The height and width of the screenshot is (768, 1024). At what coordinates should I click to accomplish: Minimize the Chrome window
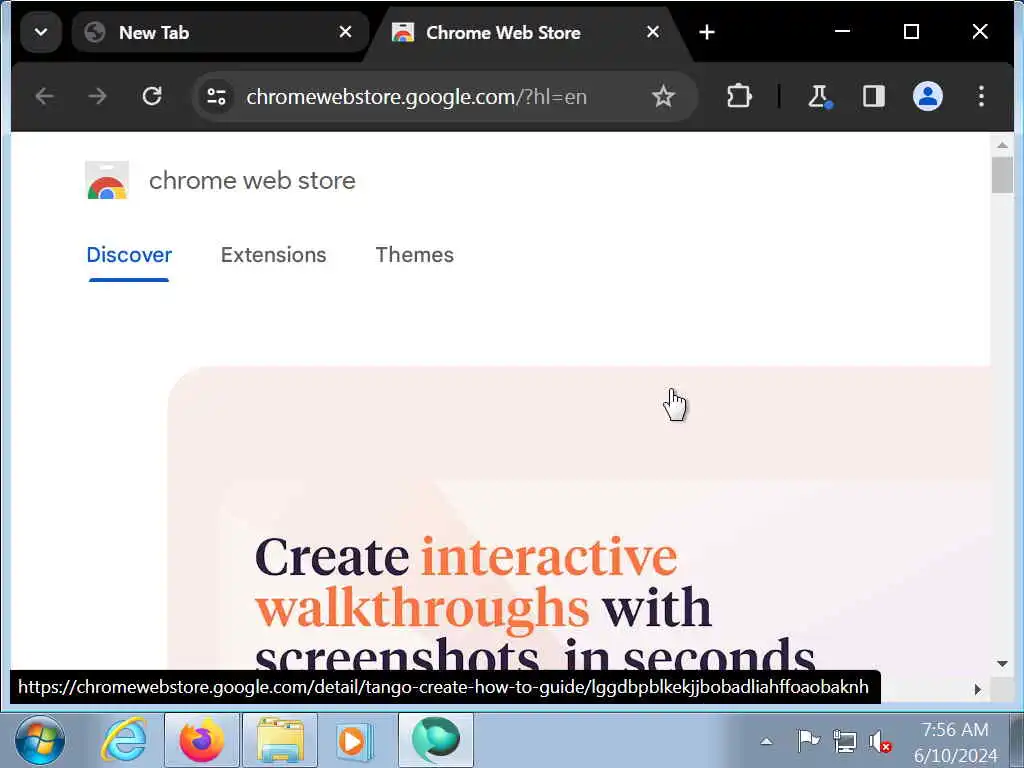(842, 31)
